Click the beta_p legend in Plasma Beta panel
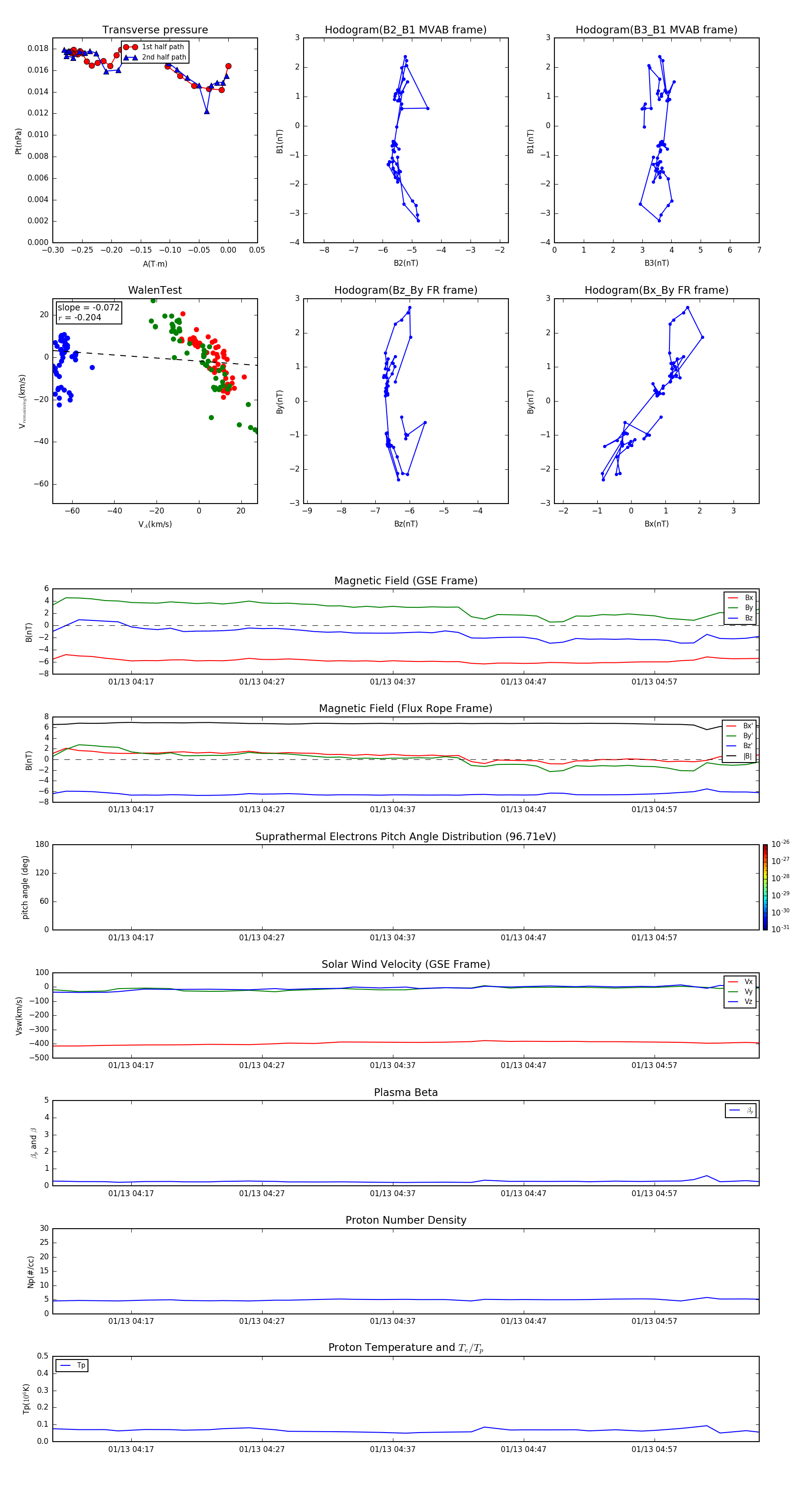The height and width of the screenshot is (1489, 812). coord(741,1110)
